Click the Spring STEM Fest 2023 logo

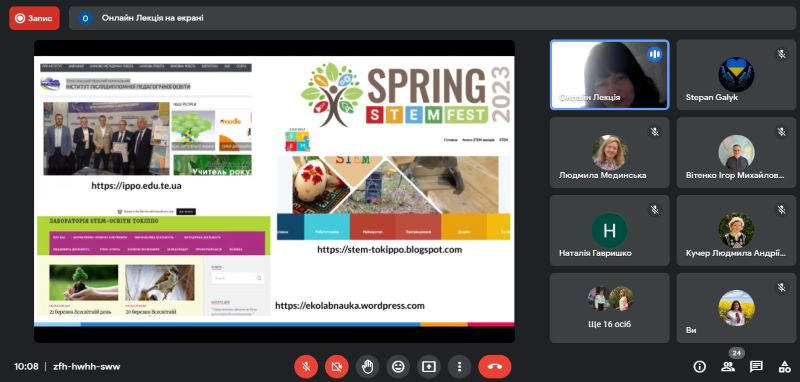pyautogui.click(x=406, y=94)
